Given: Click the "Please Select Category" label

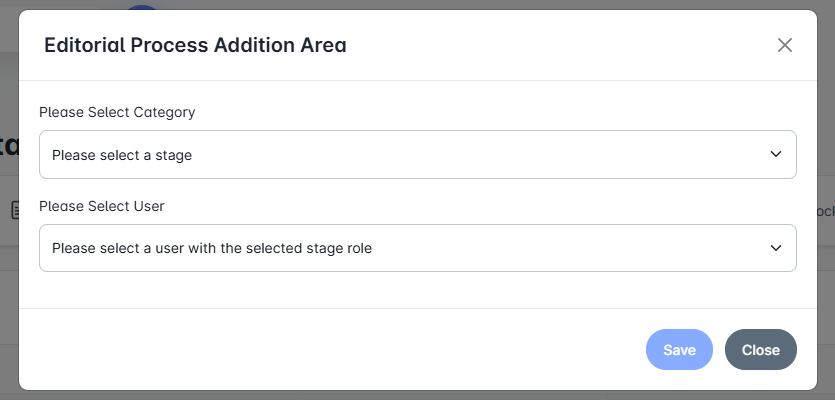Looking at the screenshot, I should 117,112.
